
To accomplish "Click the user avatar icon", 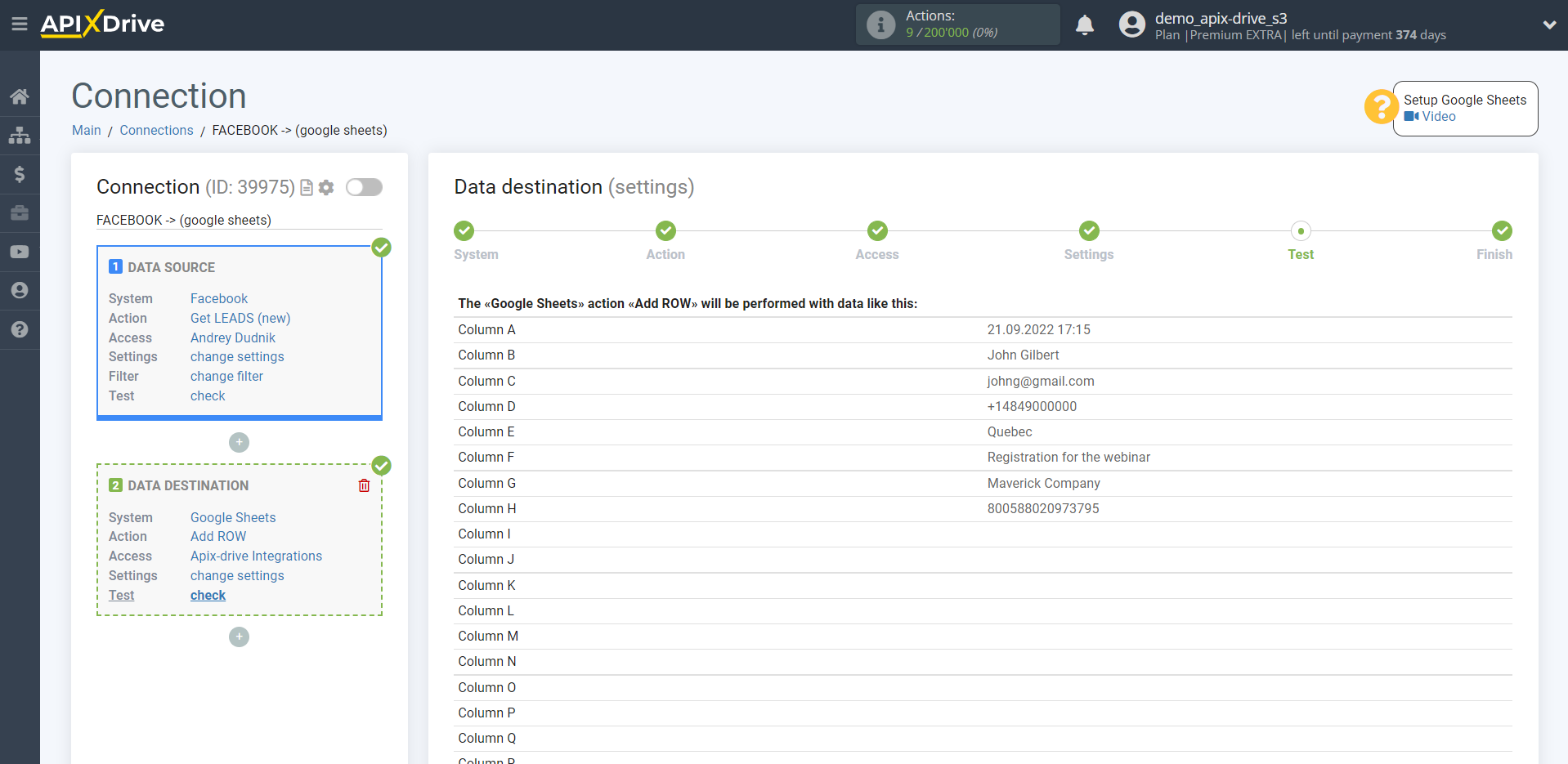I will point(1132,25).
